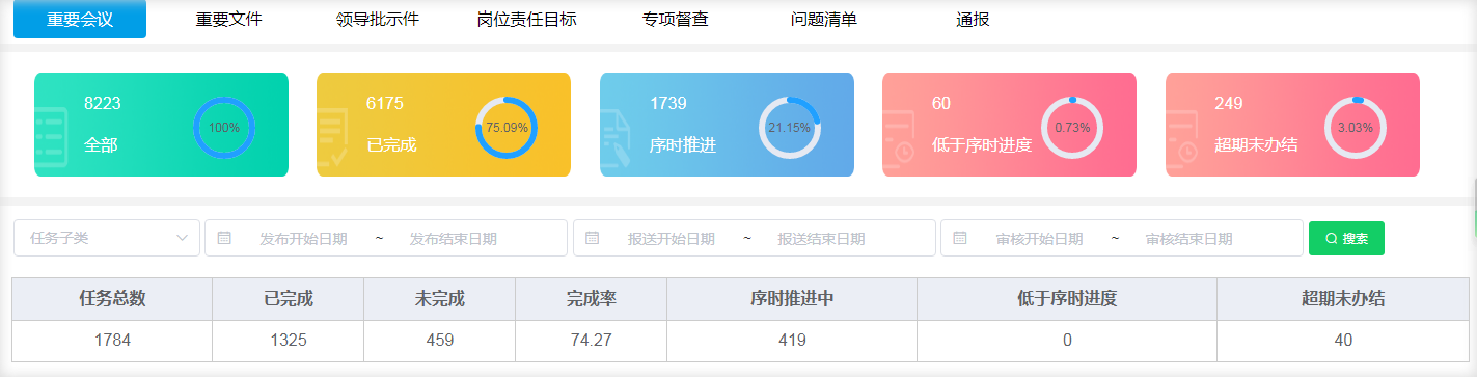Click the 审核开始日期 date field
The height and width of the screenshot is (377, 1477).
[1039, 239]
